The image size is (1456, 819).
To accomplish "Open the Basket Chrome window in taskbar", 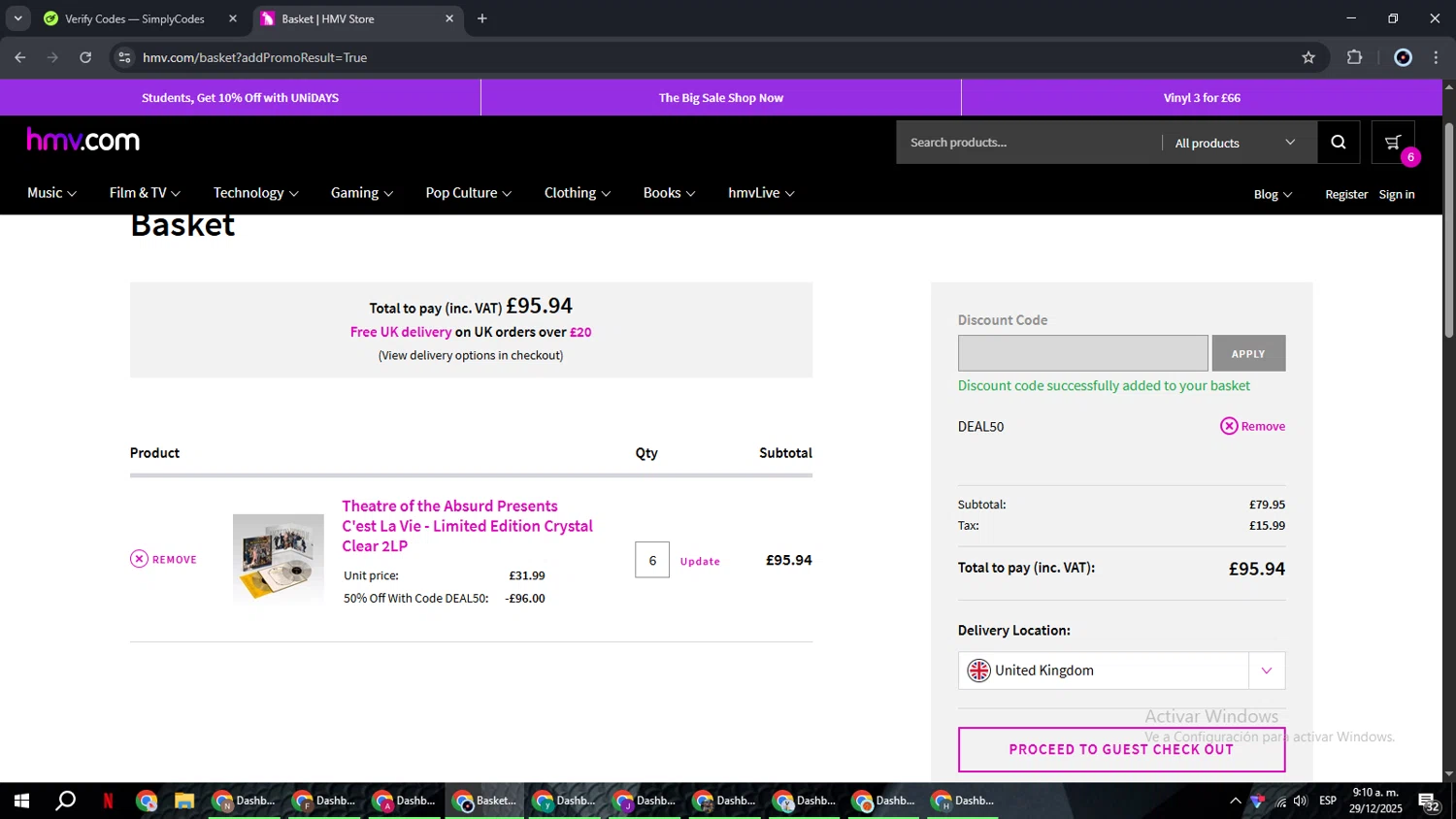I will coord(484,801).
